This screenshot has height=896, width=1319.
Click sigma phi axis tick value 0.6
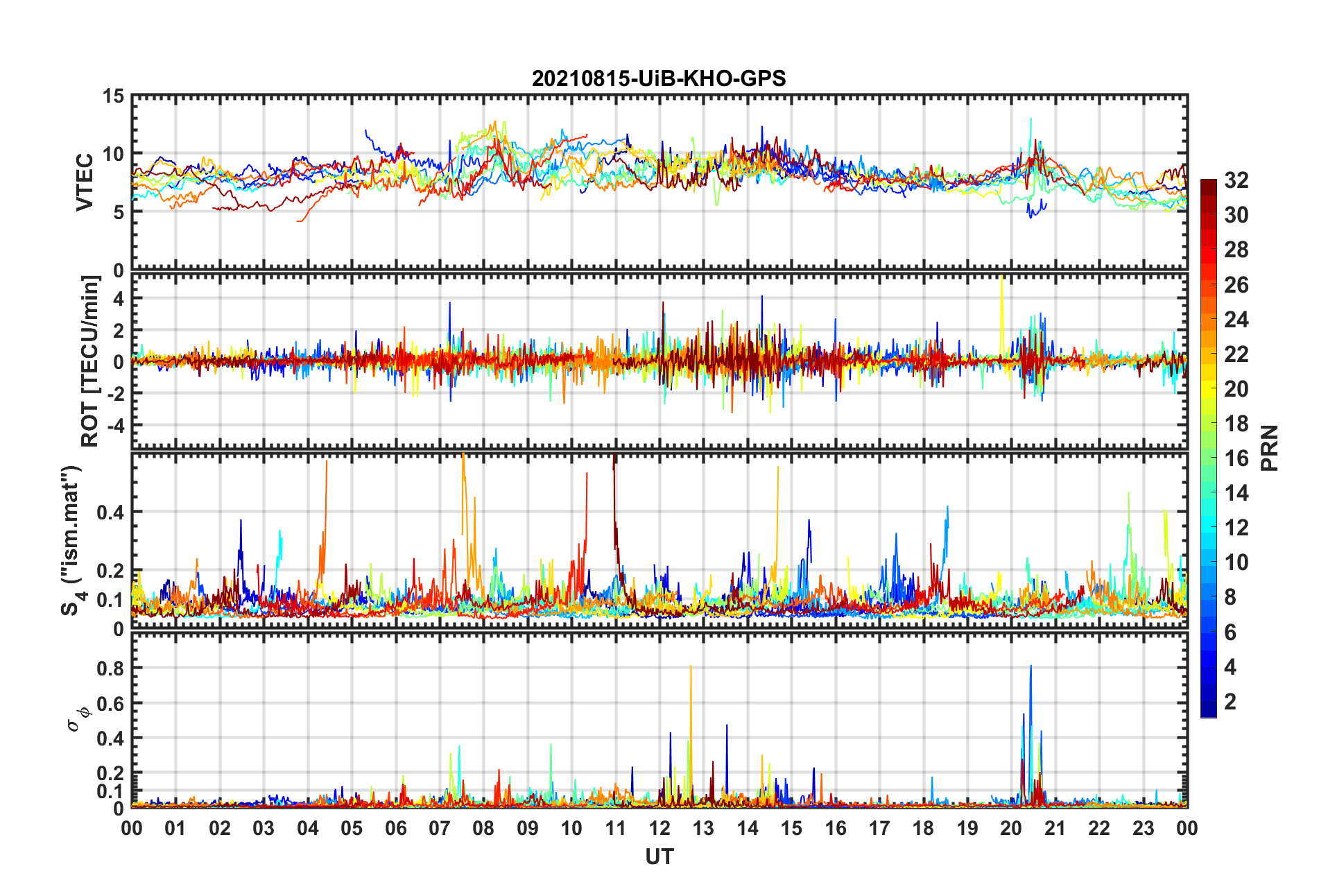coord(110,704)
